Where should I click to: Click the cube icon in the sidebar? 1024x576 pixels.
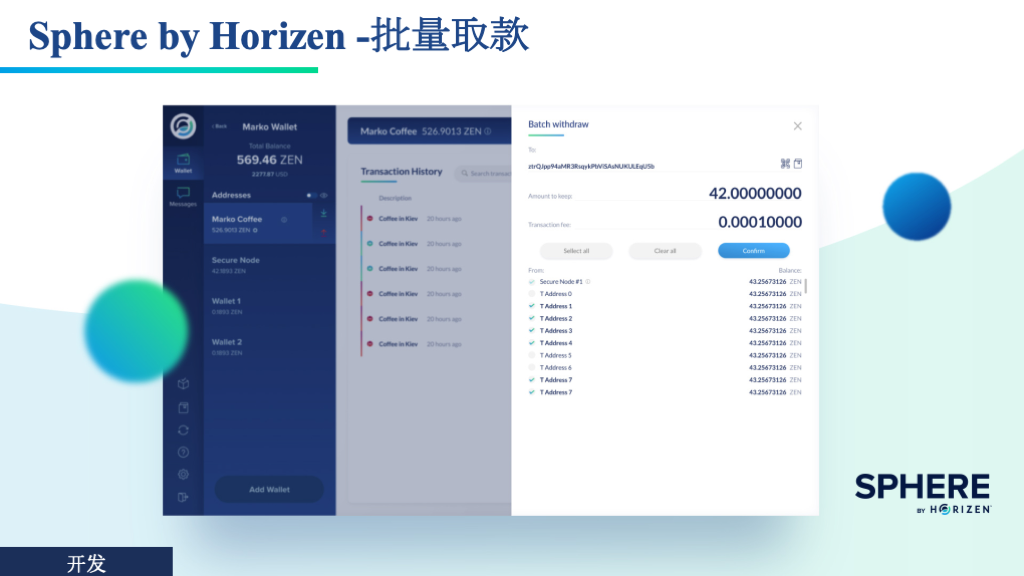tap(184, 384)
